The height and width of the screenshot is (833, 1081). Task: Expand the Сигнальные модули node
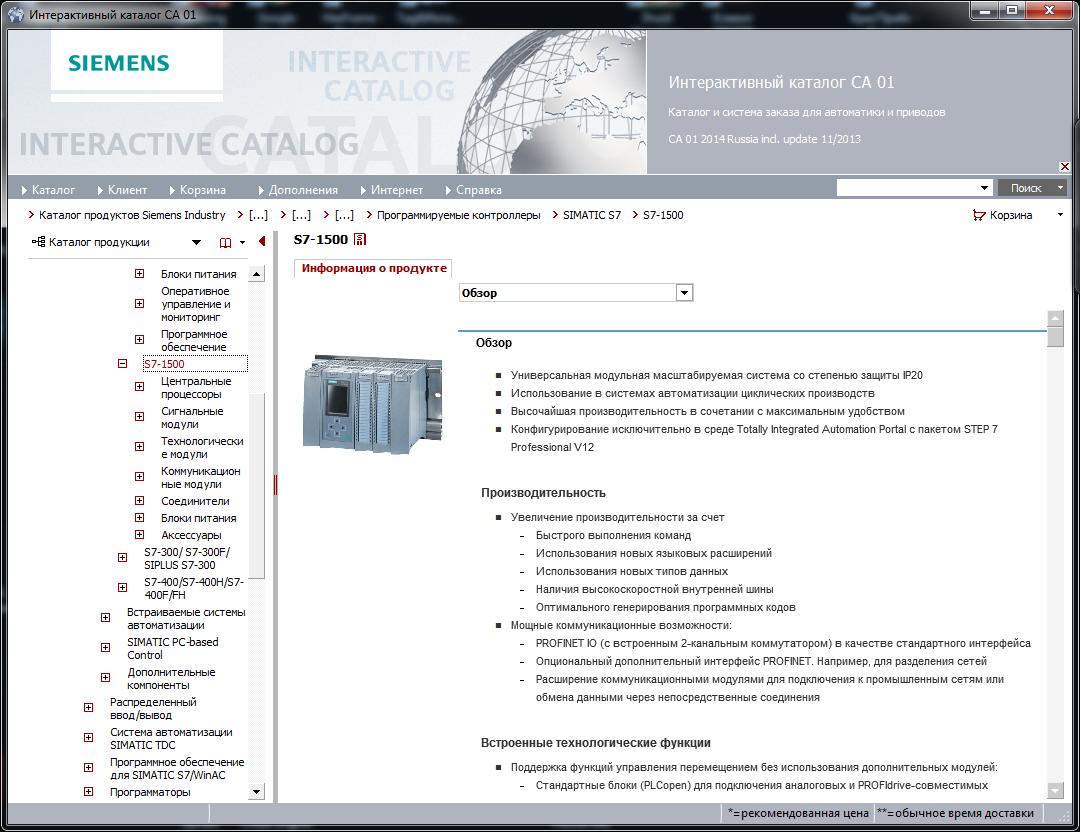(139, 416)
